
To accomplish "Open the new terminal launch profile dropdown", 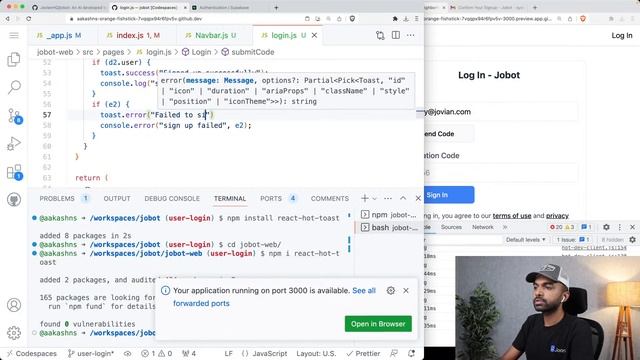I will pyautogui.click(x=374, y=199).
